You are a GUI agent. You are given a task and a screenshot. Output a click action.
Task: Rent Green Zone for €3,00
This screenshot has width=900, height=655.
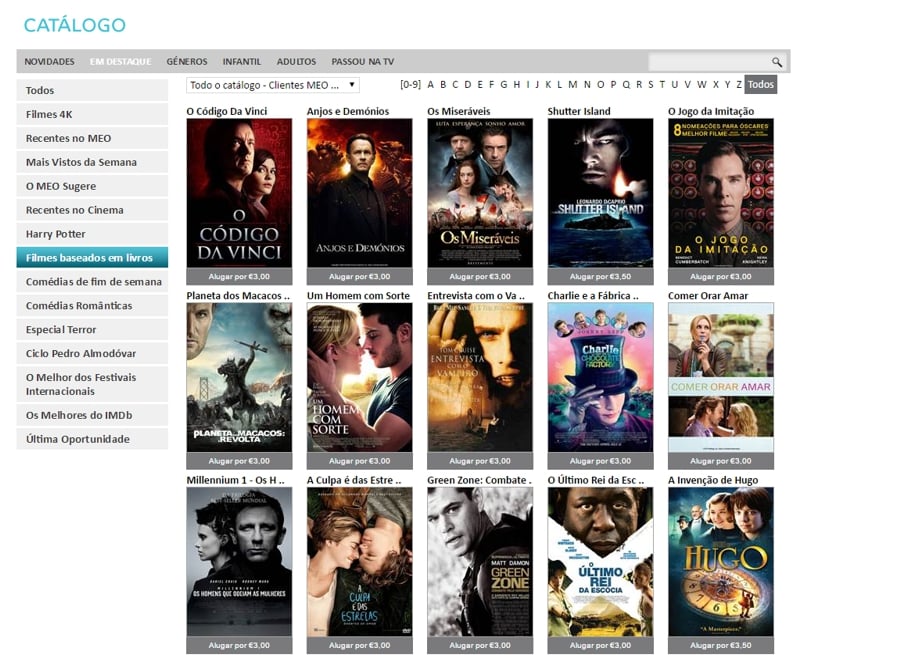click(x=480, y=645)
